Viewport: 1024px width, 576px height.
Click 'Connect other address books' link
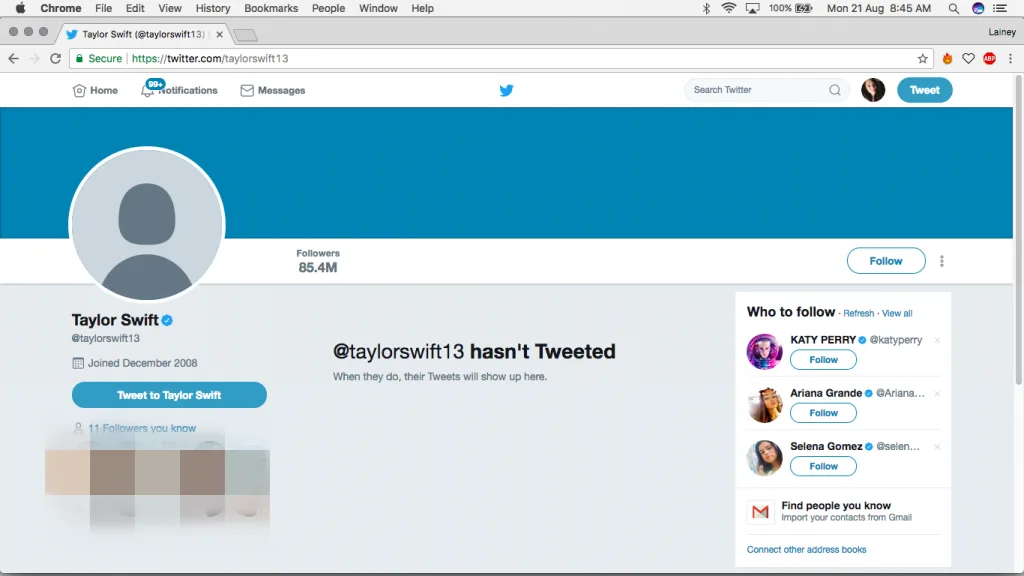click(806, 550)
